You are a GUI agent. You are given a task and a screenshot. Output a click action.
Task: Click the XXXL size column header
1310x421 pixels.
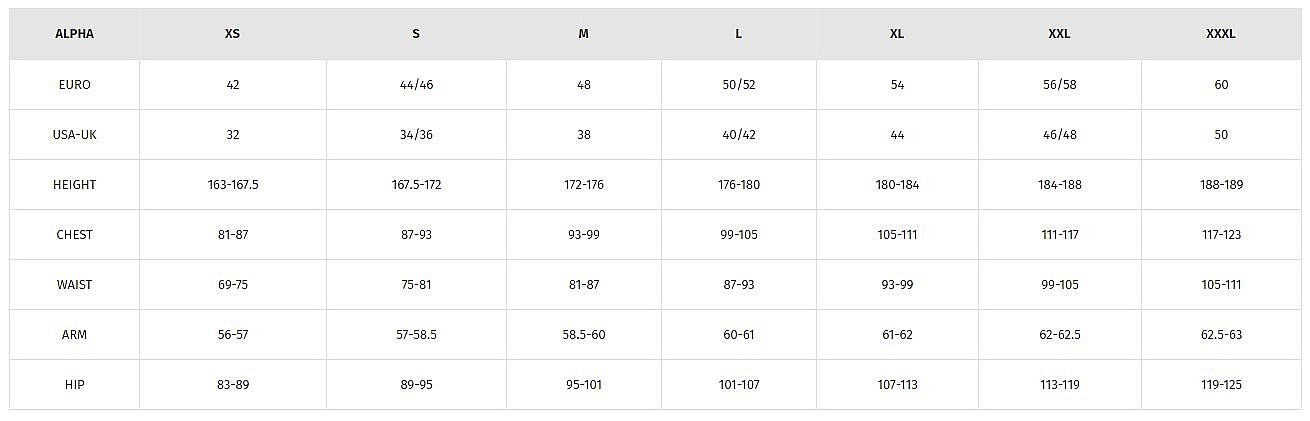pos(1221,34)
